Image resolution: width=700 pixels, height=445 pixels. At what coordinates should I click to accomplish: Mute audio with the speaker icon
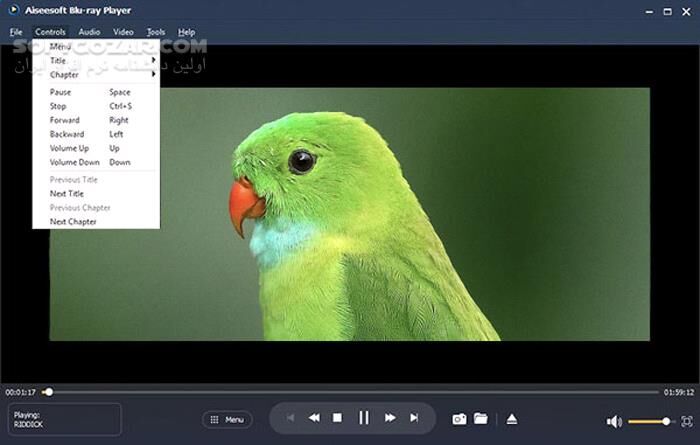click(614, 422)
